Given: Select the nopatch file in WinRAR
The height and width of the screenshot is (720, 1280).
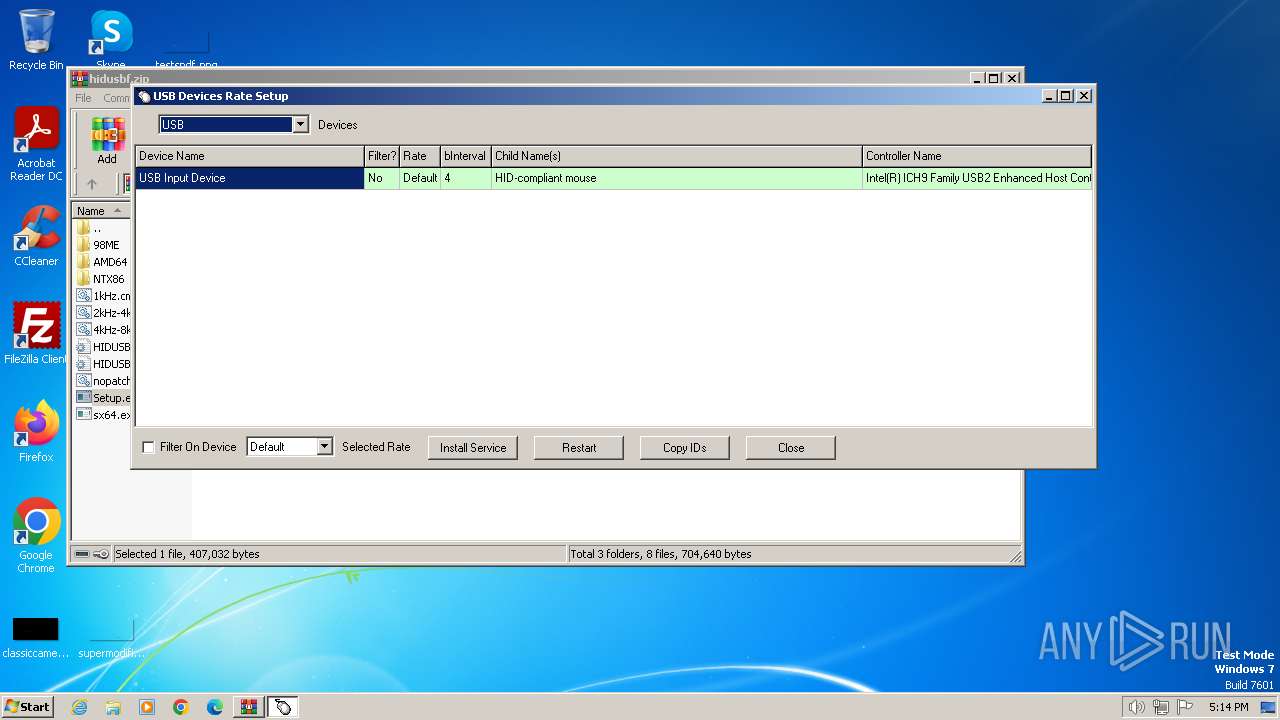Looking at the screenshot, I should point(103,381).
